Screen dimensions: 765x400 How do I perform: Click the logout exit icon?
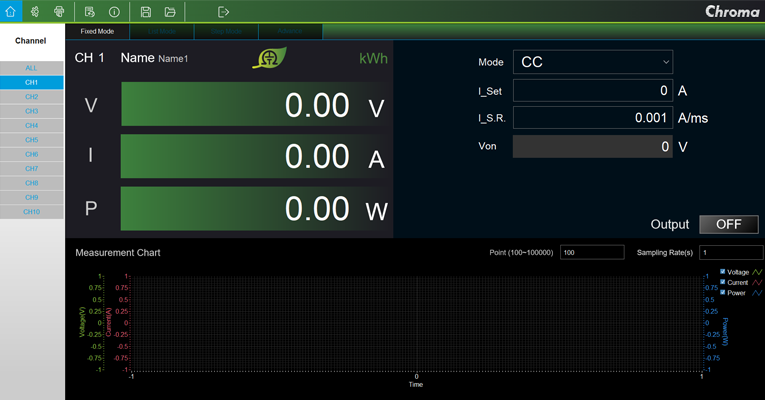tap(223, 12)
